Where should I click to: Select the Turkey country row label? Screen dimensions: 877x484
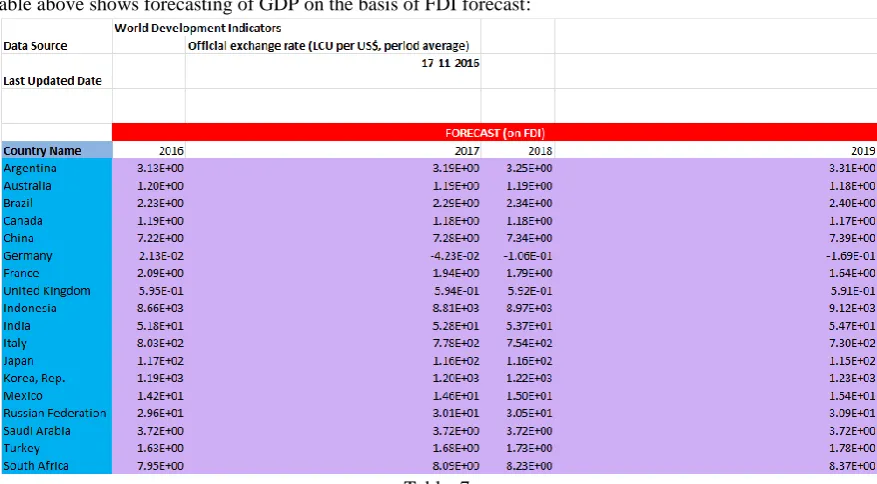pos(22,449)
